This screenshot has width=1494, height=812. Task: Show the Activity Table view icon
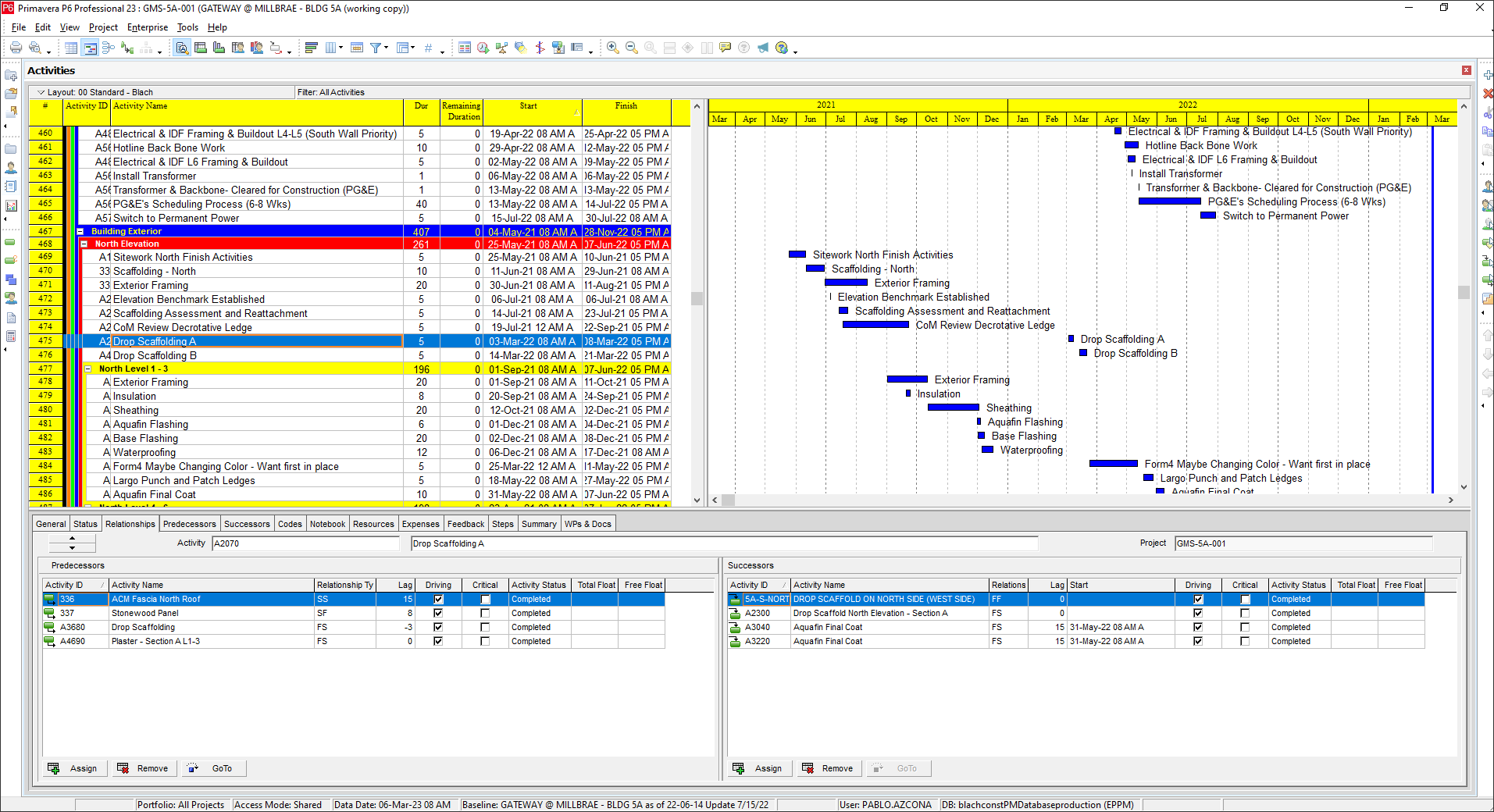tap(71, 48)
